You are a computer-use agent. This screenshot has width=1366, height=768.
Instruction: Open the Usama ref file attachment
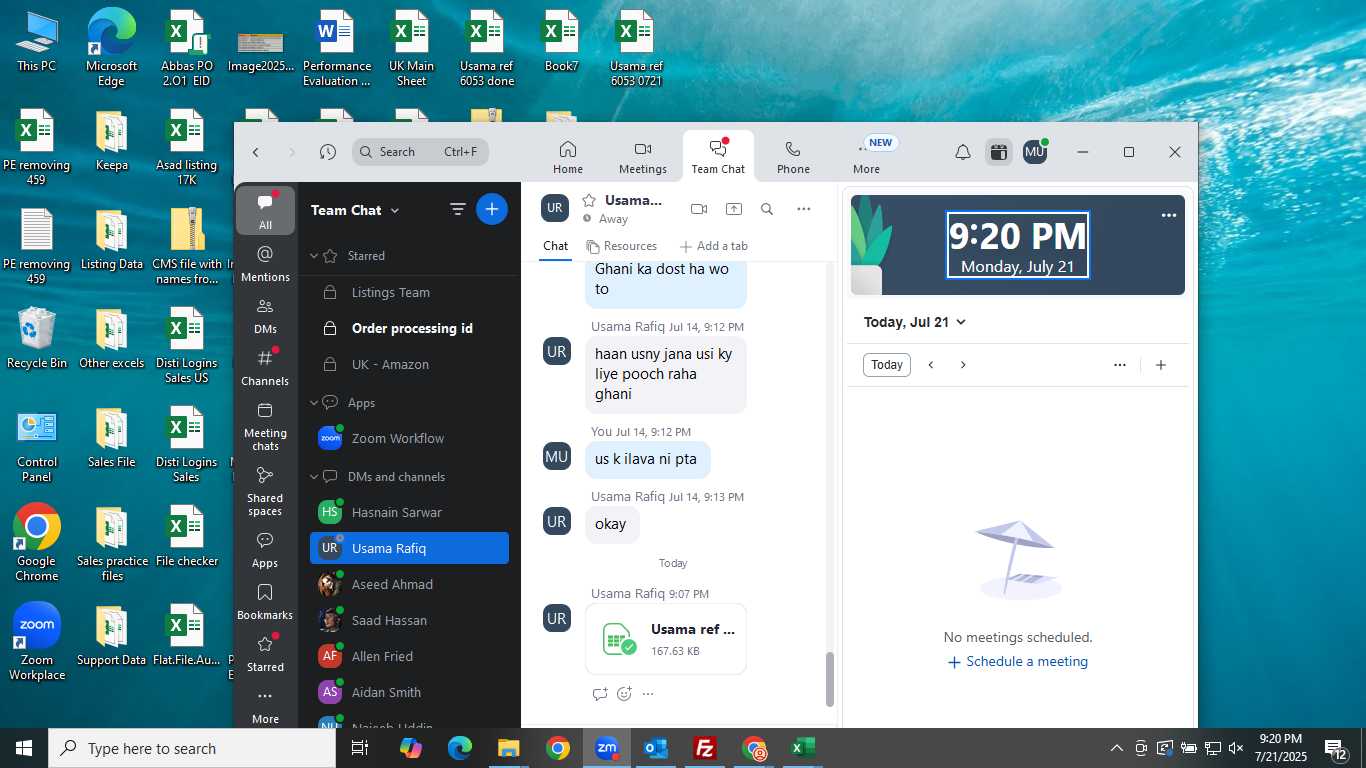tap(666, 639)
